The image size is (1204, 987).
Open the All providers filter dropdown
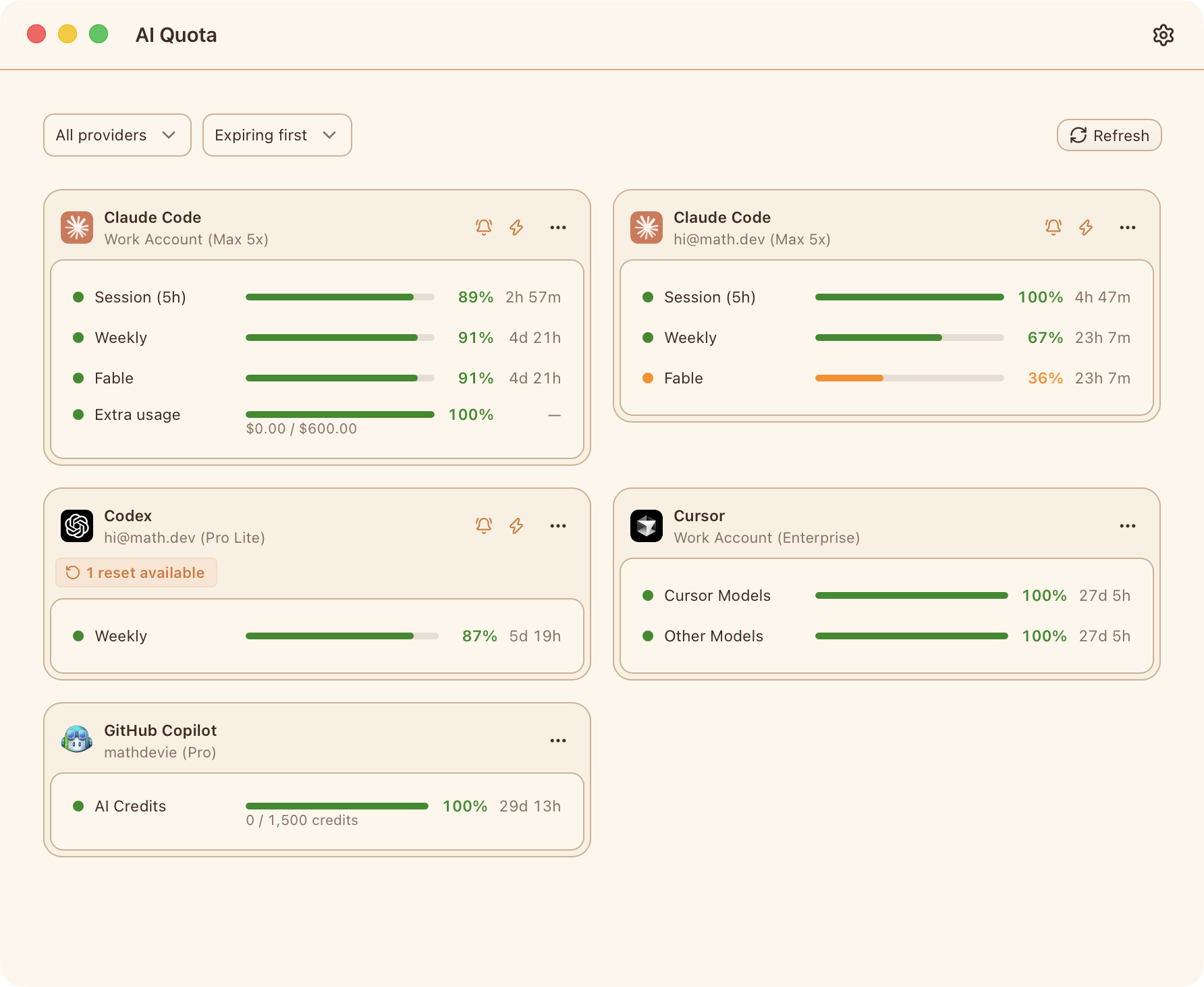(x=117, y=135)
